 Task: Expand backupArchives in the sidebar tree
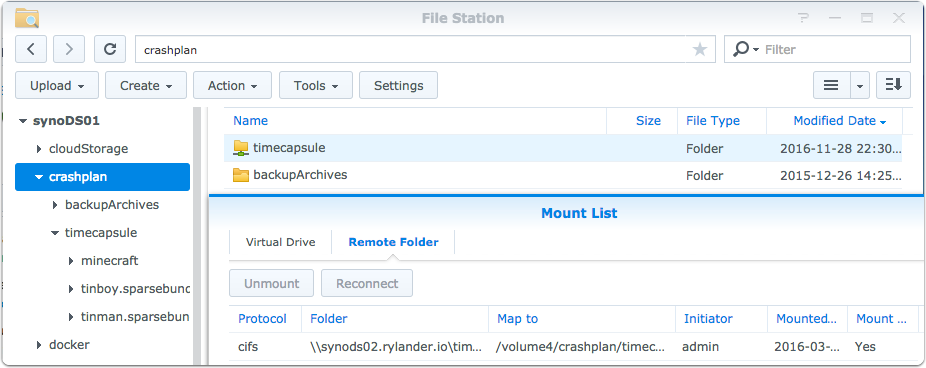pos(55,205)
